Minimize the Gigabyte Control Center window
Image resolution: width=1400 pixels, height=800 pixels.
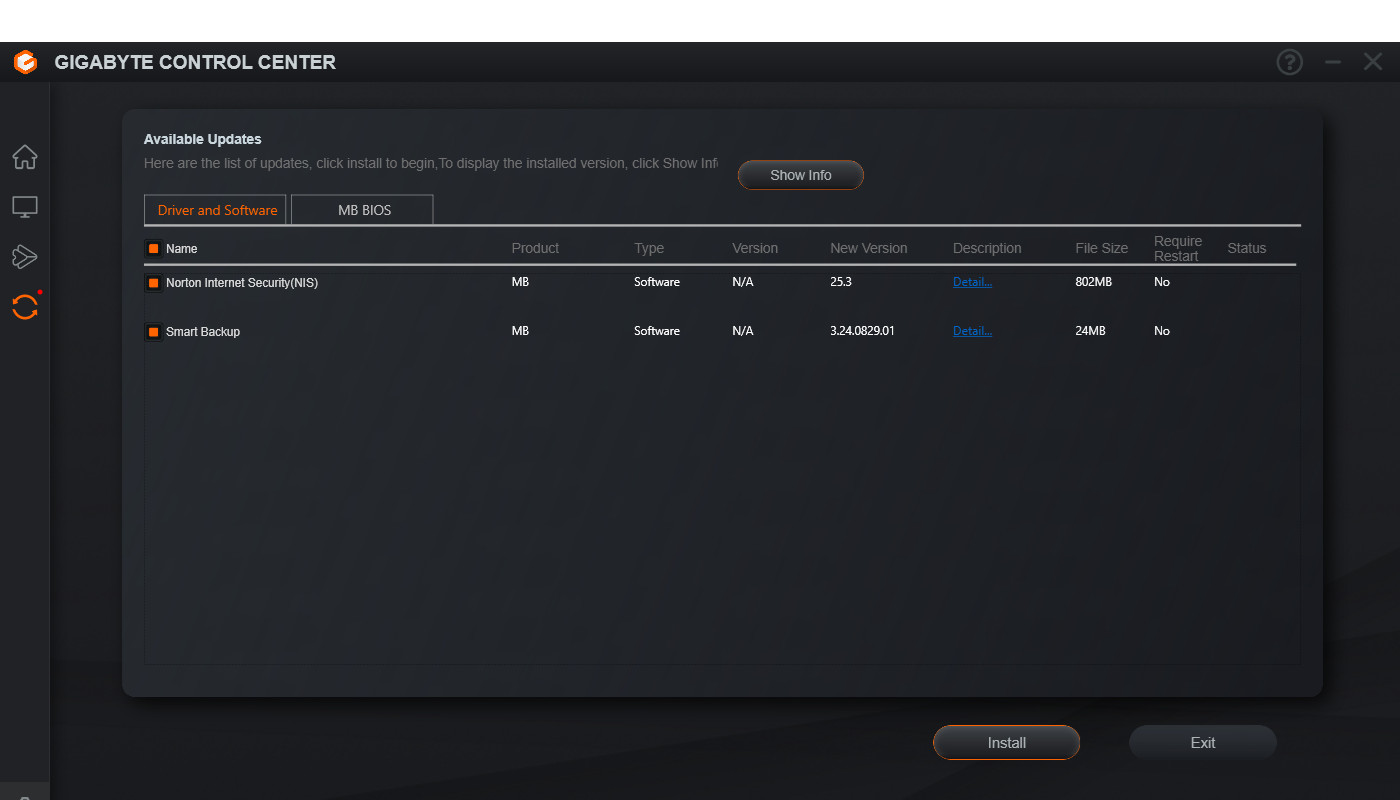coord(1333,62)
